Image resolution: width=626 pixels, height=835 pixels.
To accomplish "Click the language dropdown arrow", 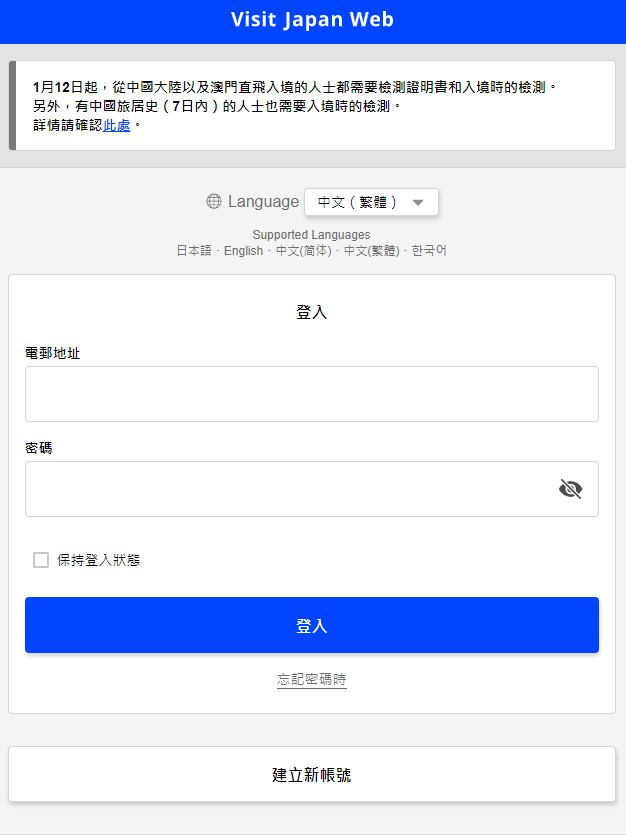I will 418,202.
